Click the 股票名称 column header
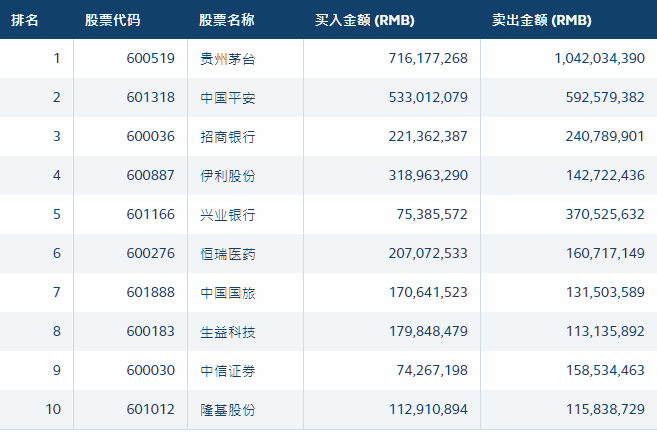657x432 pixels. coord(226,20)
